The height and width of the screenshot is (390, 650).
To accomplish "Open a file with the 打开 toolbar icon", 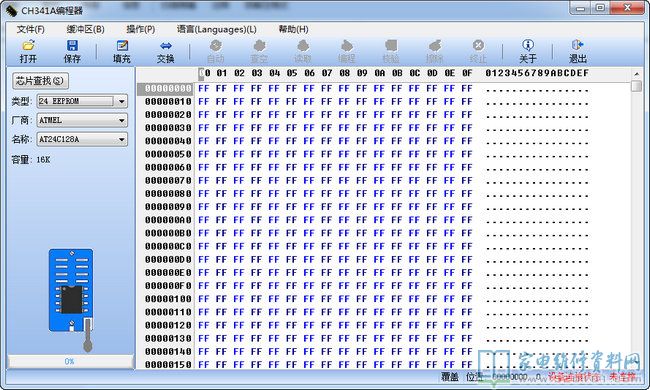I will pyautogui.click(x=28, y=51).
